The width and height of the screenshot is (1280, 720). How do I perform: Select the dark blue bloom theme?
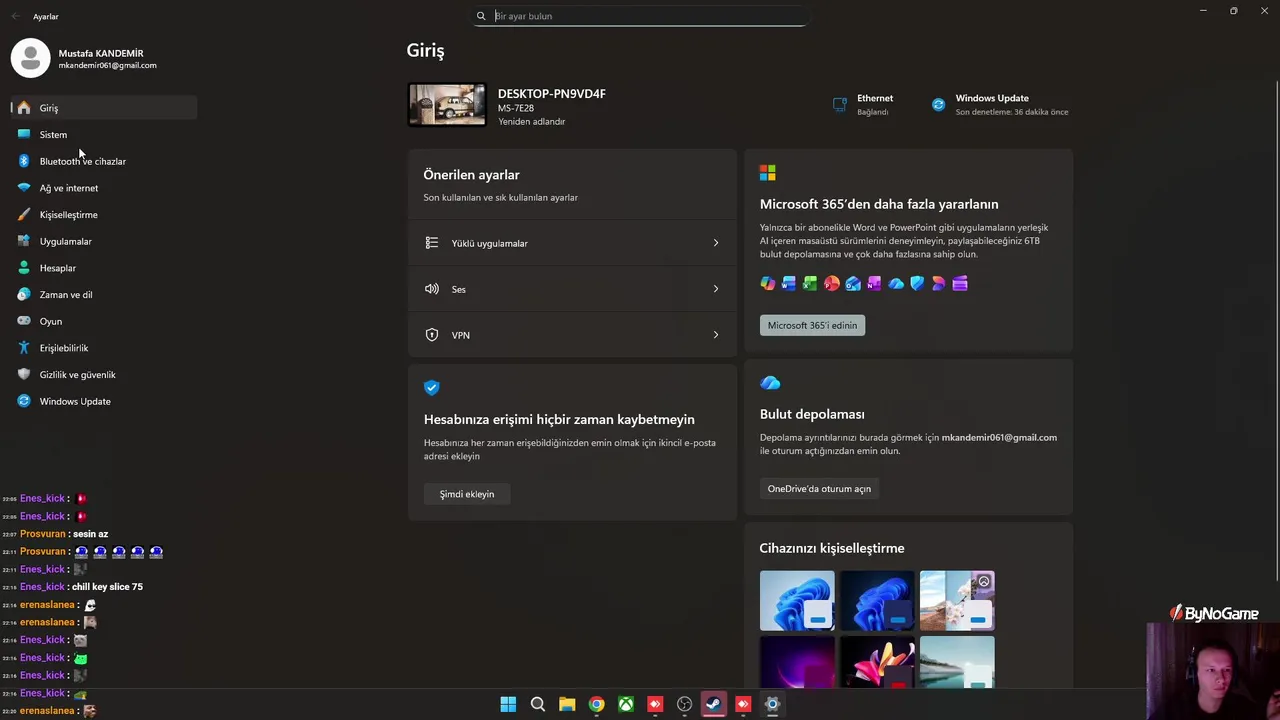coord(877,601)
